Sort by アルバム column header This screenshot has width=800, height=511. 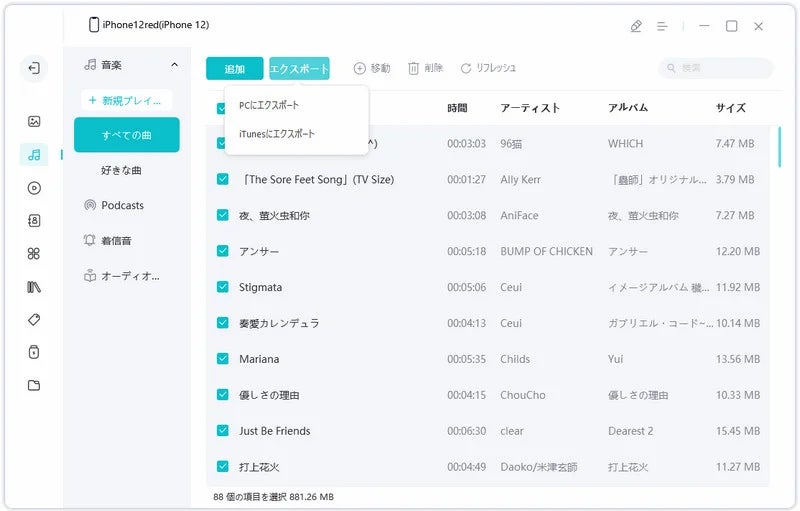pyautogui.click(x=628, y=108)
